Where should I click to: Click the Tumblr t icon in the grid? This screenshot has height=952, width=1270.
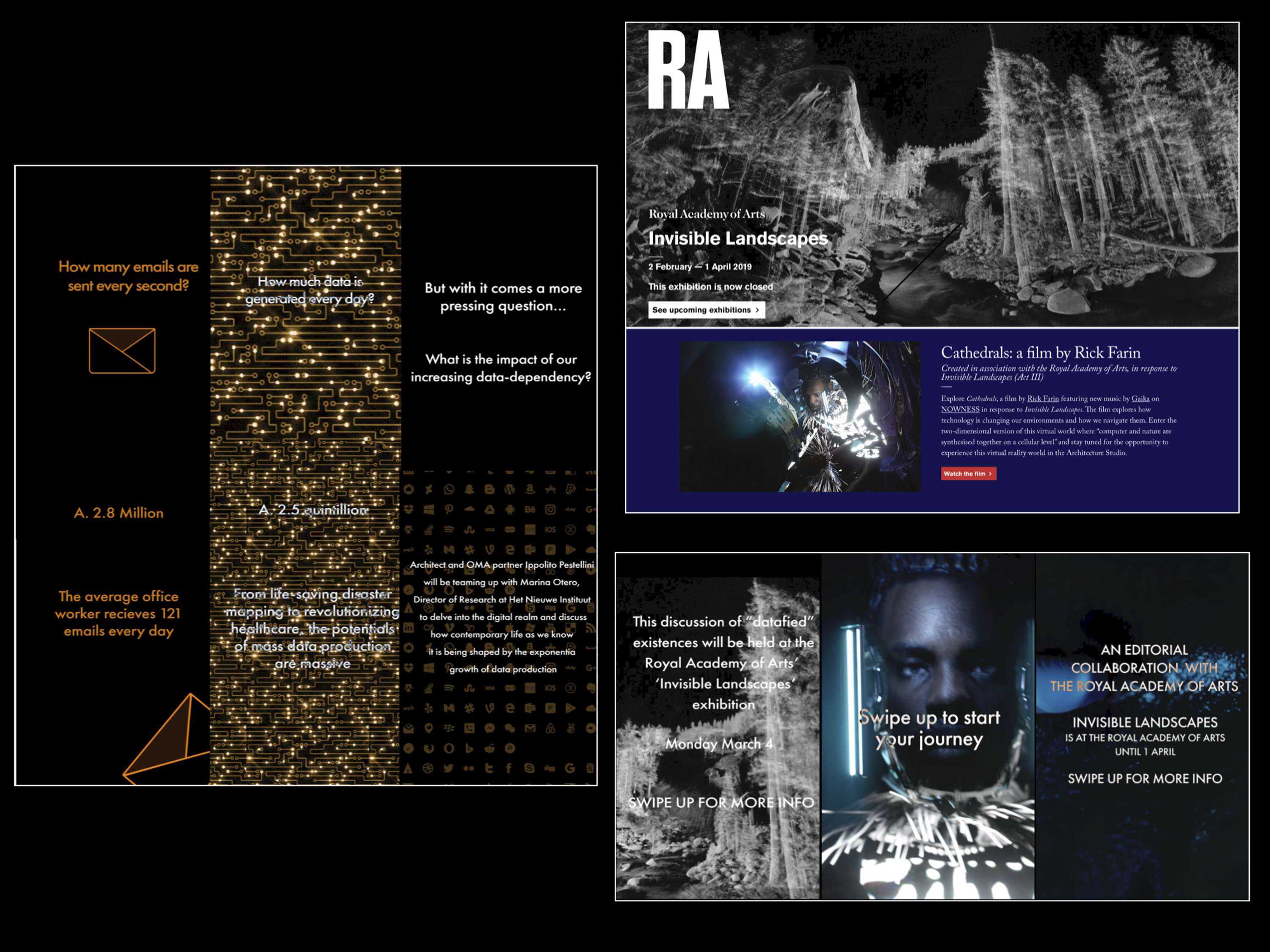(x=490, y=768)
